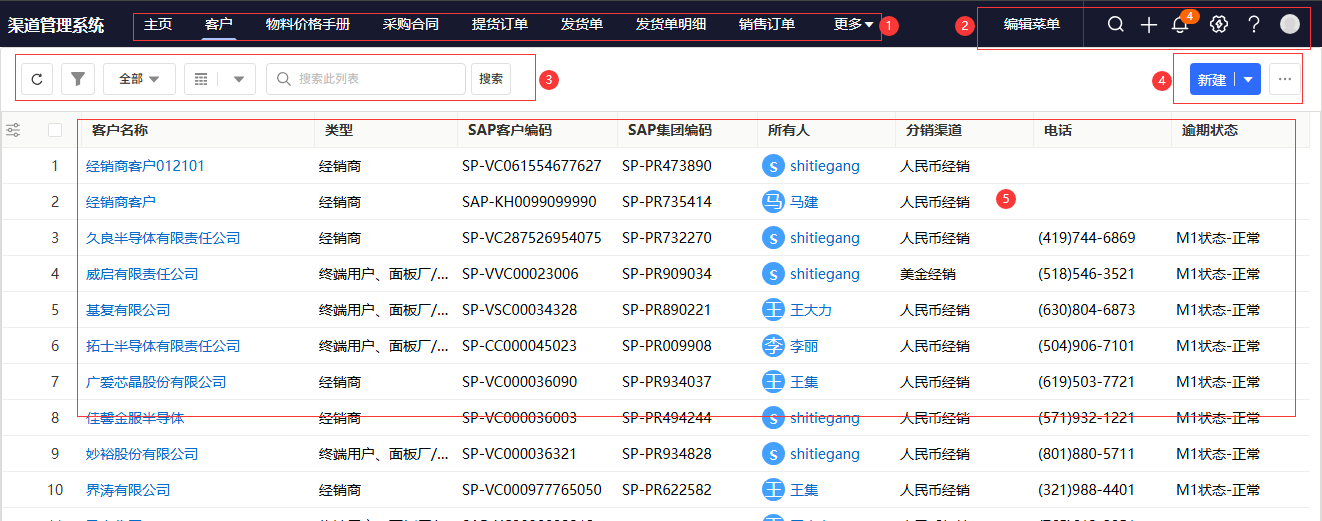Open the 更多 navigation menu

pos(852,24)
